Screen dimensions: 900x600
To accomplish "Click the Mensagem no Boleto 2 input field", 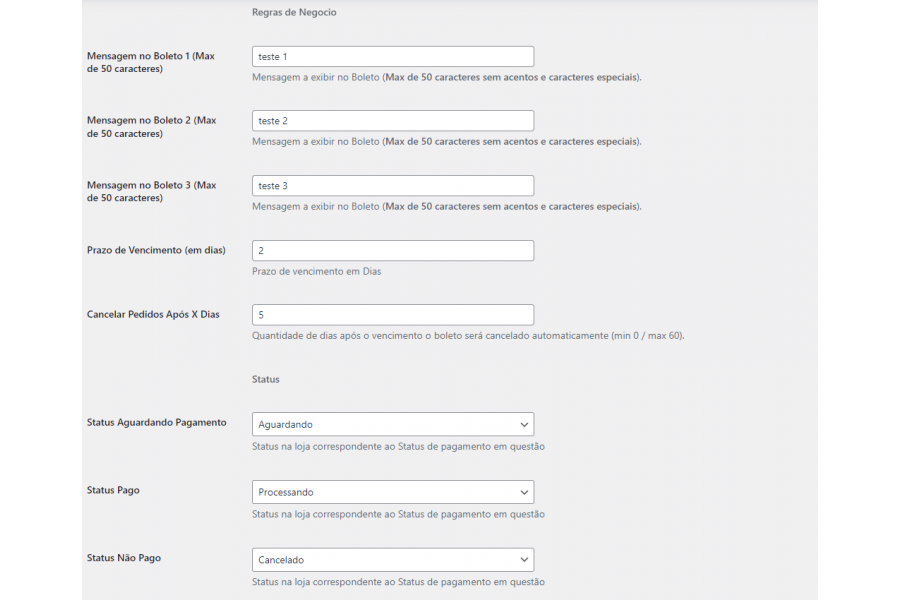I will [393, 121].
